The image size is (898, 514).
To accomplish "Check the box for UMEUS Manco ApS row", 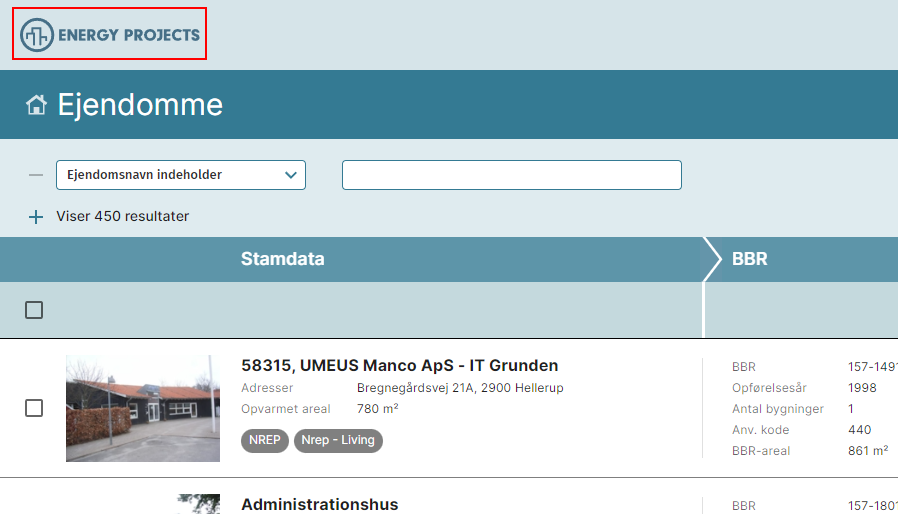I will tap(34, 408).
